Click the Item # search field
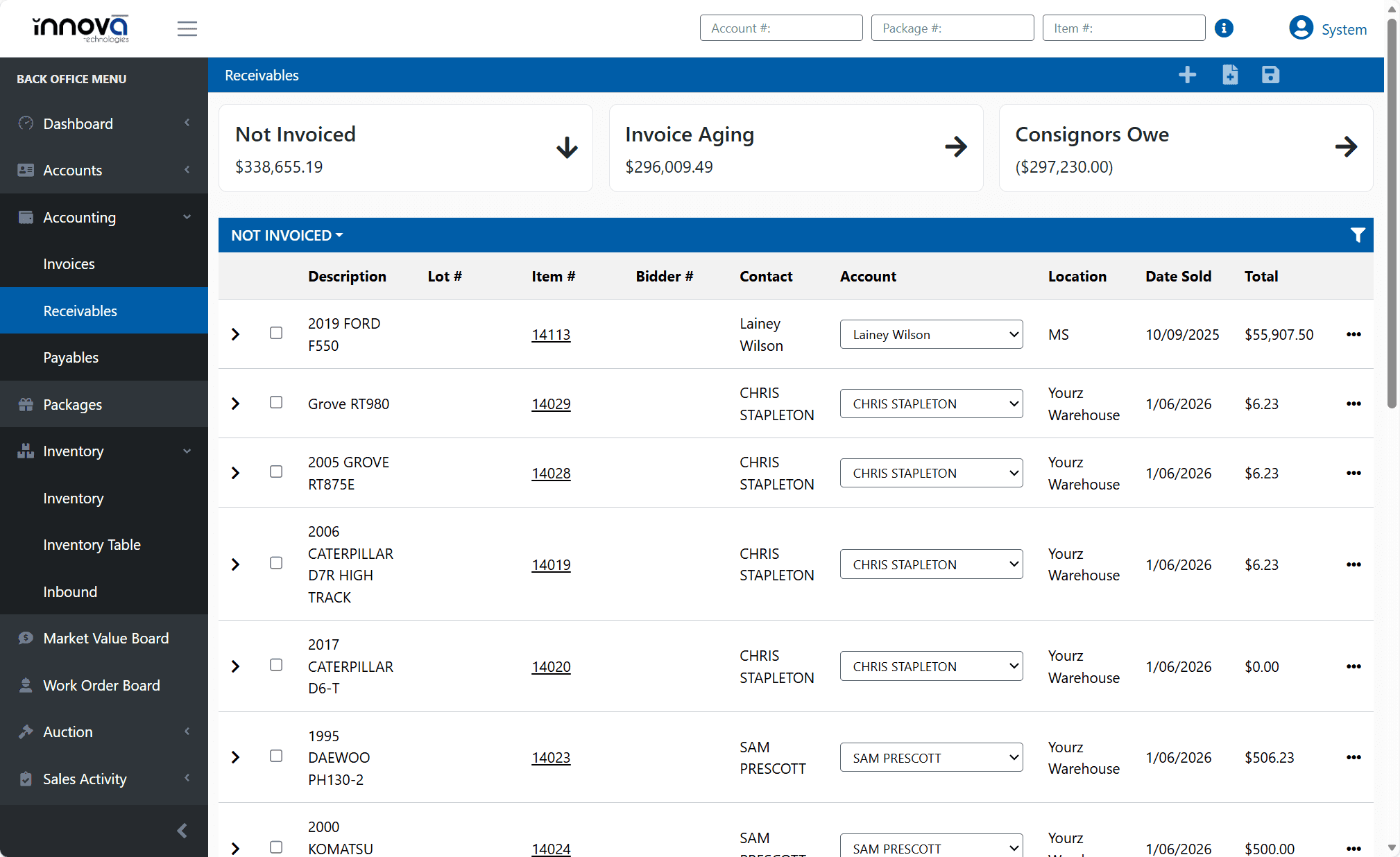The height and width of the screenshot is (857, 1400). [1124, 28]
